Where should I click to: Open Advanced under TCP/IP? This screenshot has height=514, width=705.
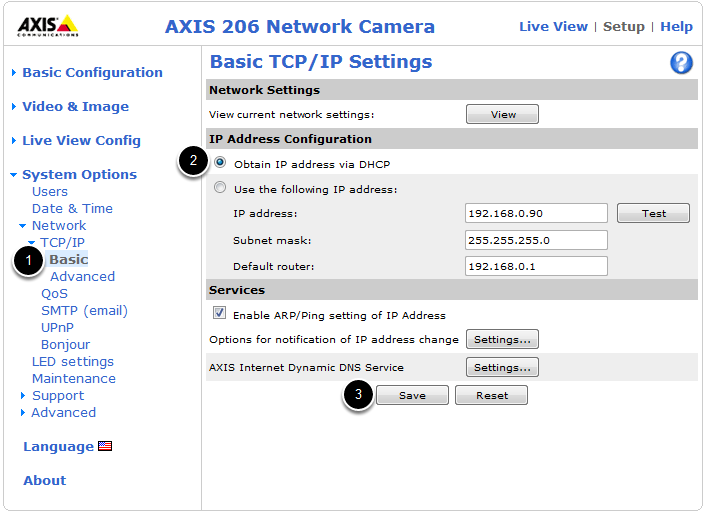[x=83, y=277]
